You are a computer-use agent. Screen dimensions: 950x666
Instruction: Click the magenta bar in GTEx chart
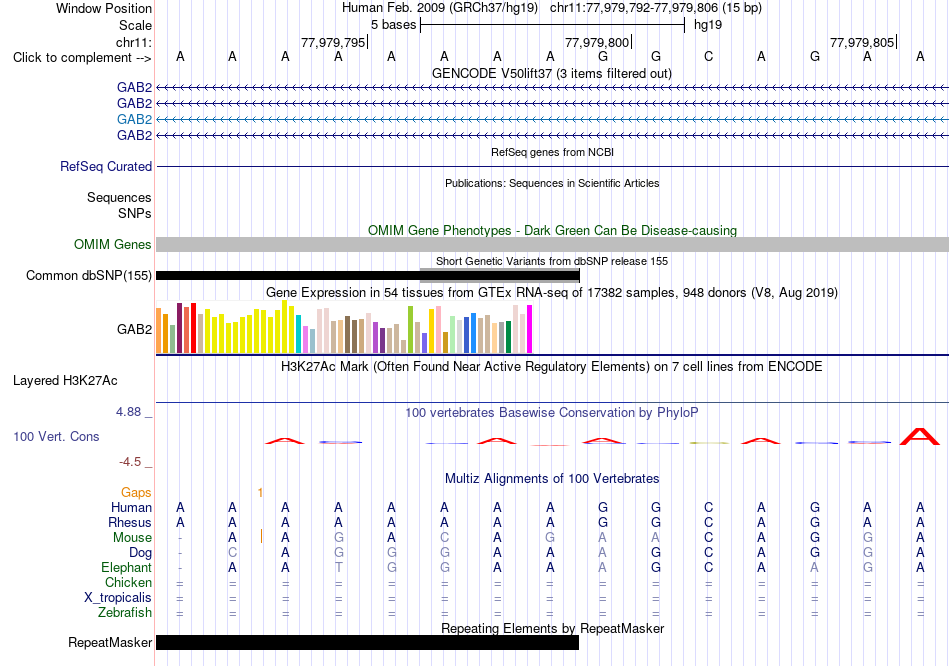530,329
